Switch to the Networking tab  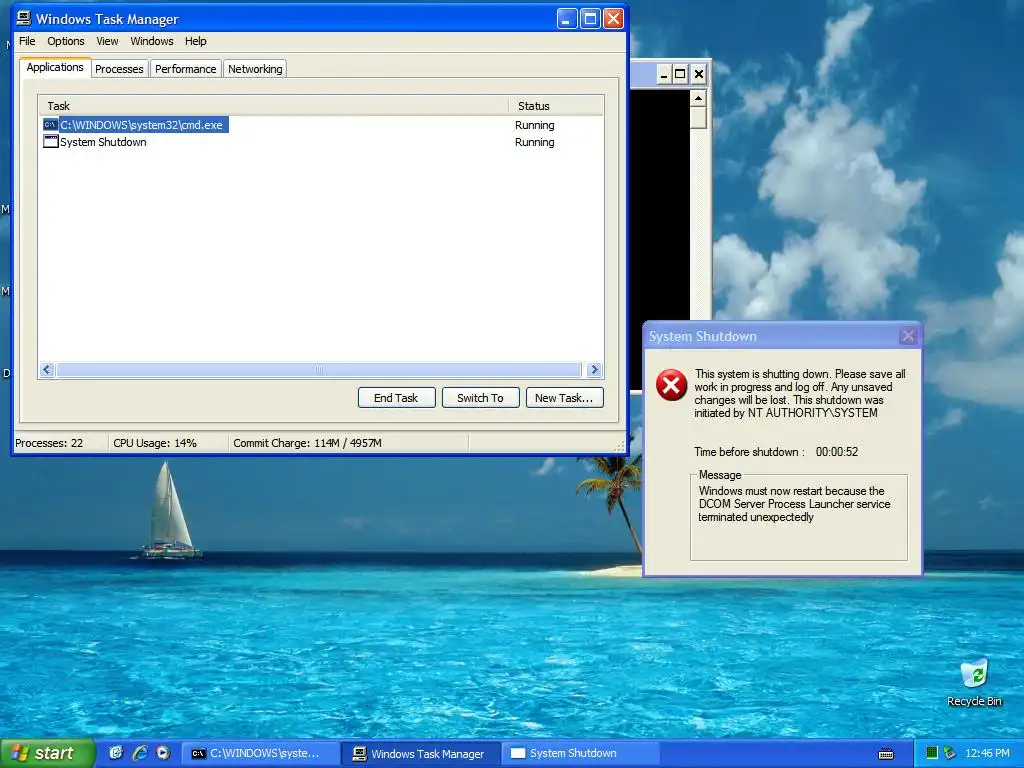(x=255, y=69)
